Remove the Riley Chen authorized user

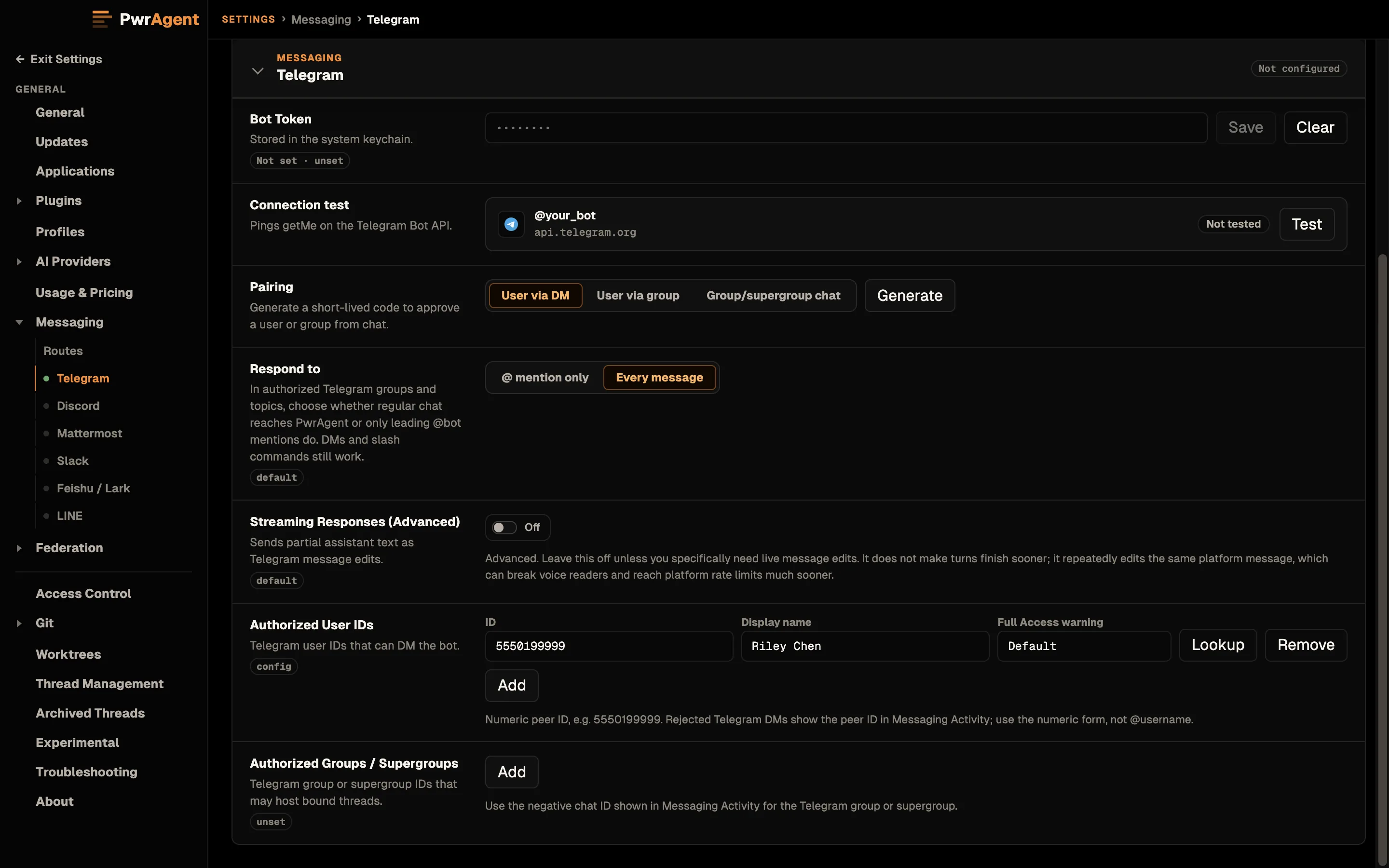[x=1306, y=645]
